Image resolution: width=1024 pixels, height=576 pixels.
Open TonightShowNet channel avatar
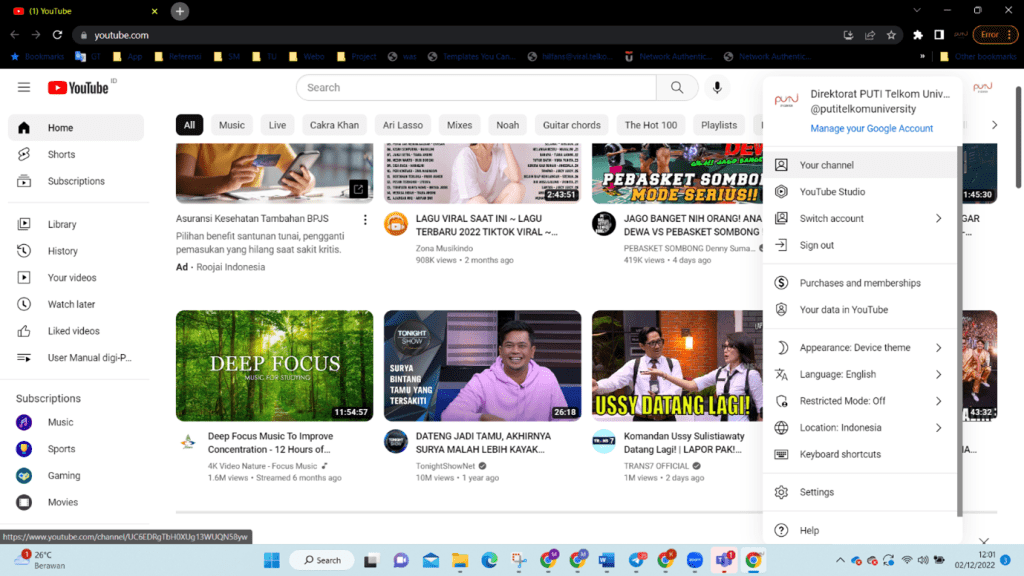point(396,441)
